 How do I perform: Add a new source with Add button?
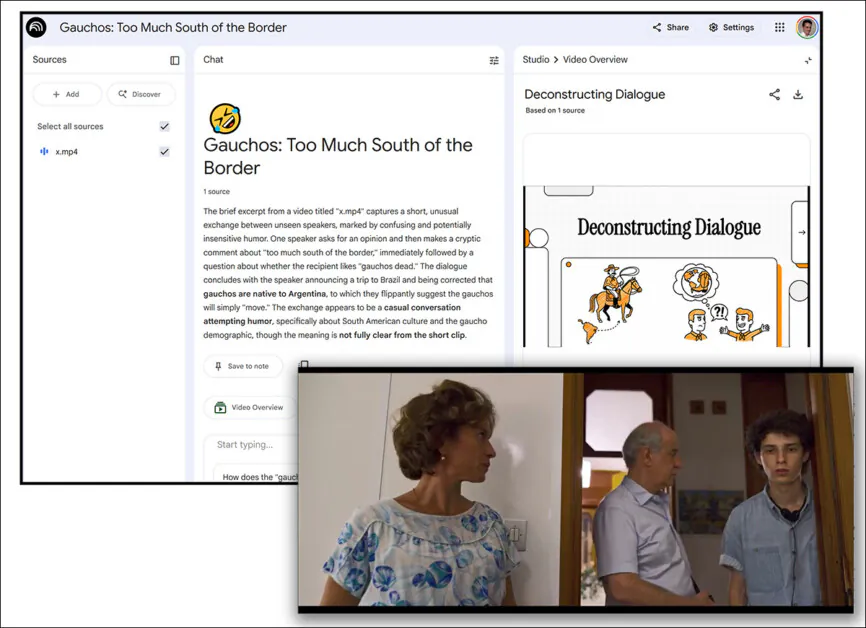(66, 94)
